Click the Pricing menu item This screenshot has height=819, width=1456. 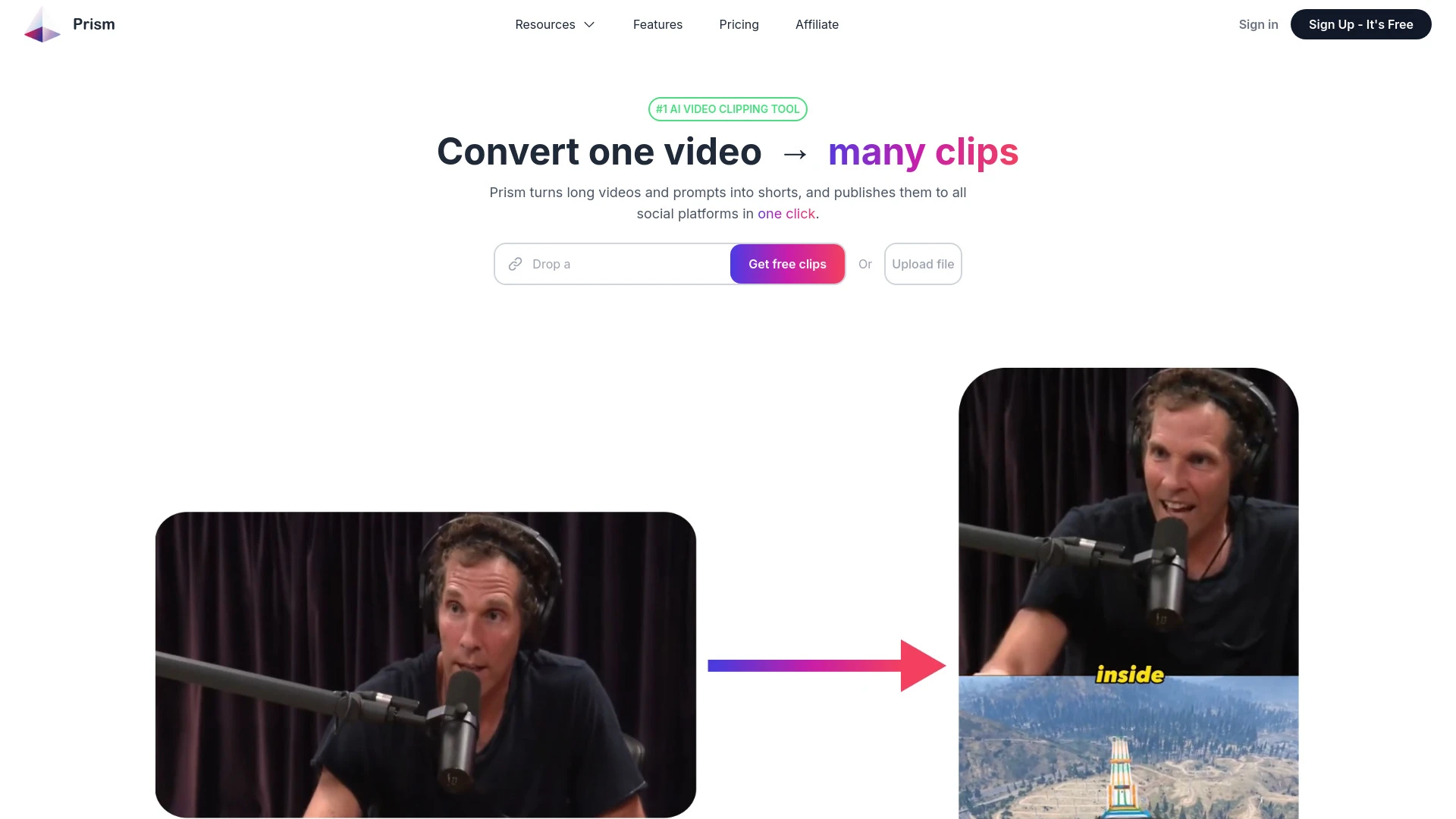(739, 24)
